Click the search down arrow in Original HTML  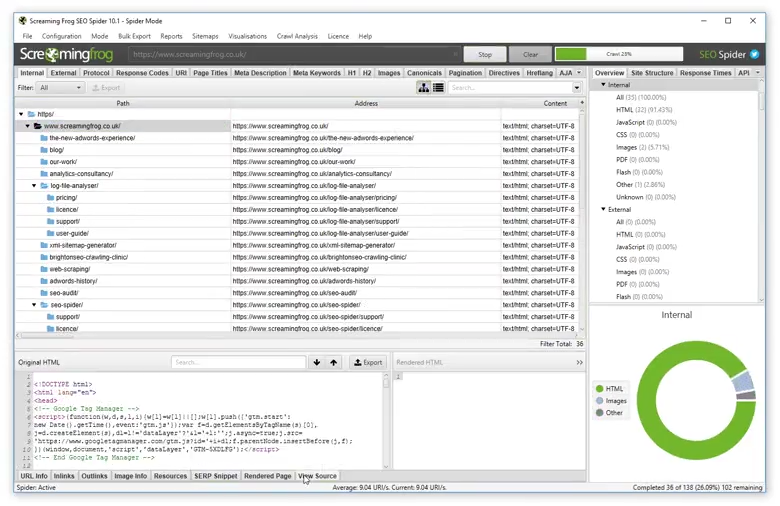(317, 362)
